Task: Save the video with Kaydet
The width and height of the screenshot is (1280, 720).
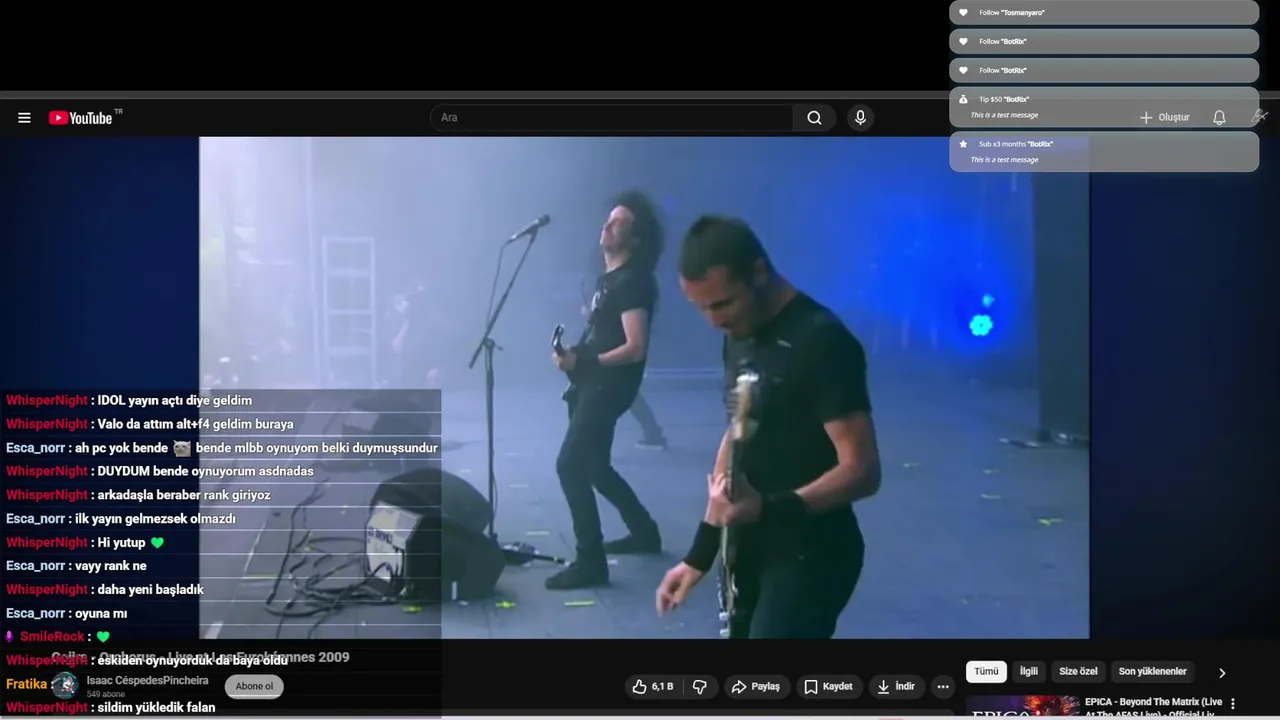Action: pos(828,686)
